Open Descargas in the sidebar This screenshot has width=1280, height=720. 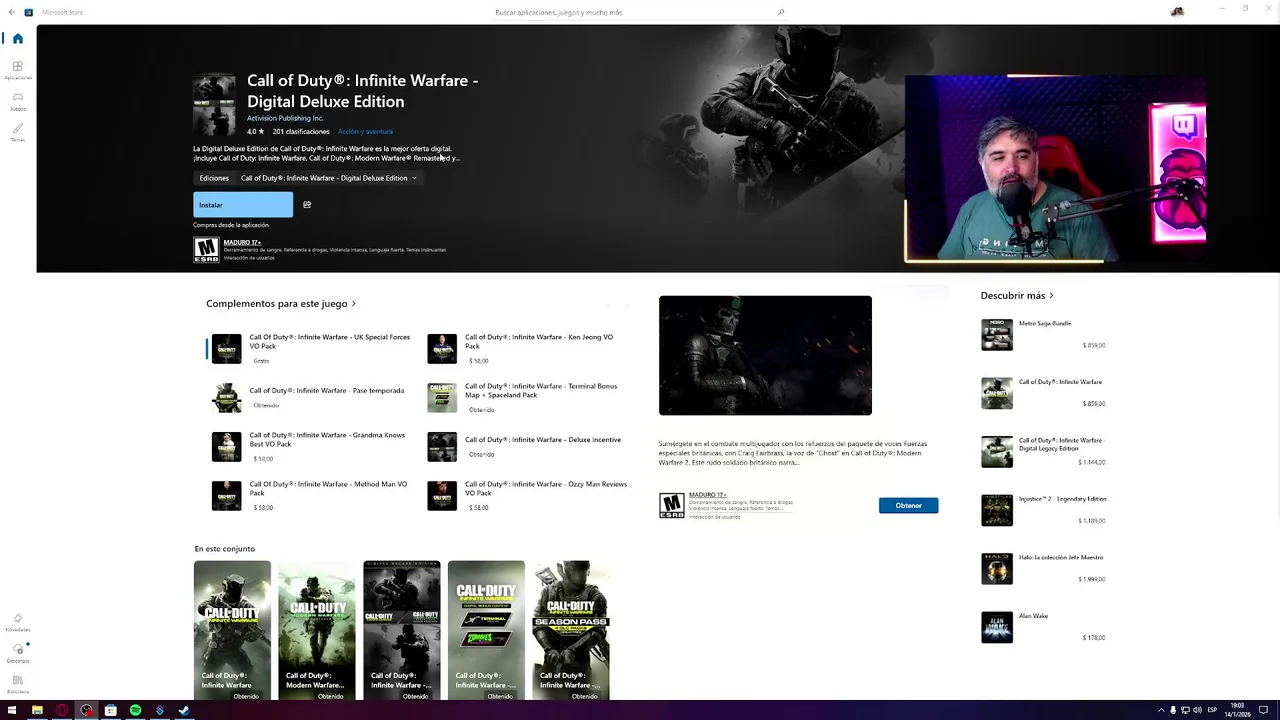click(x=17, y=653)
